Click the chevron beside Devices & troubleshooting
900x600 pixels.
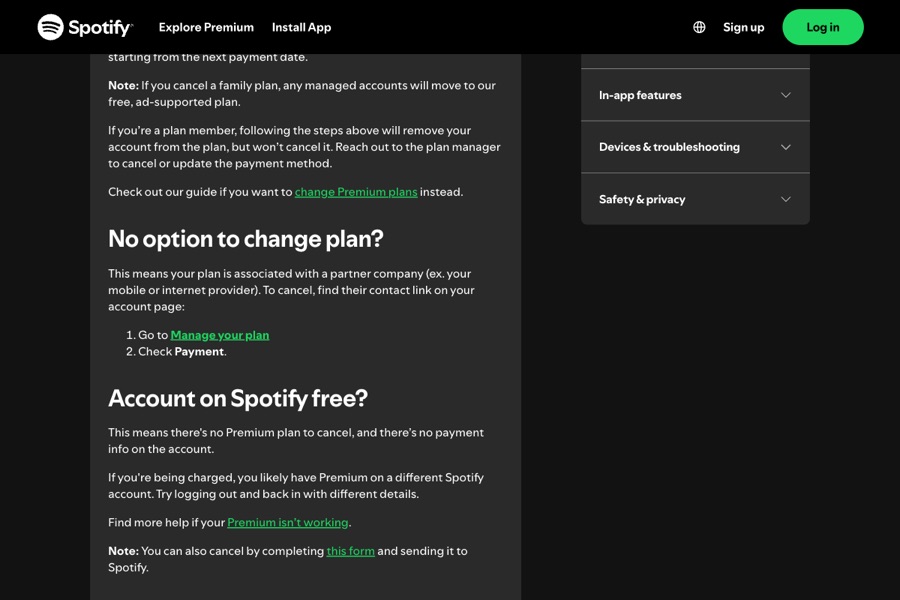click(786, 147)
